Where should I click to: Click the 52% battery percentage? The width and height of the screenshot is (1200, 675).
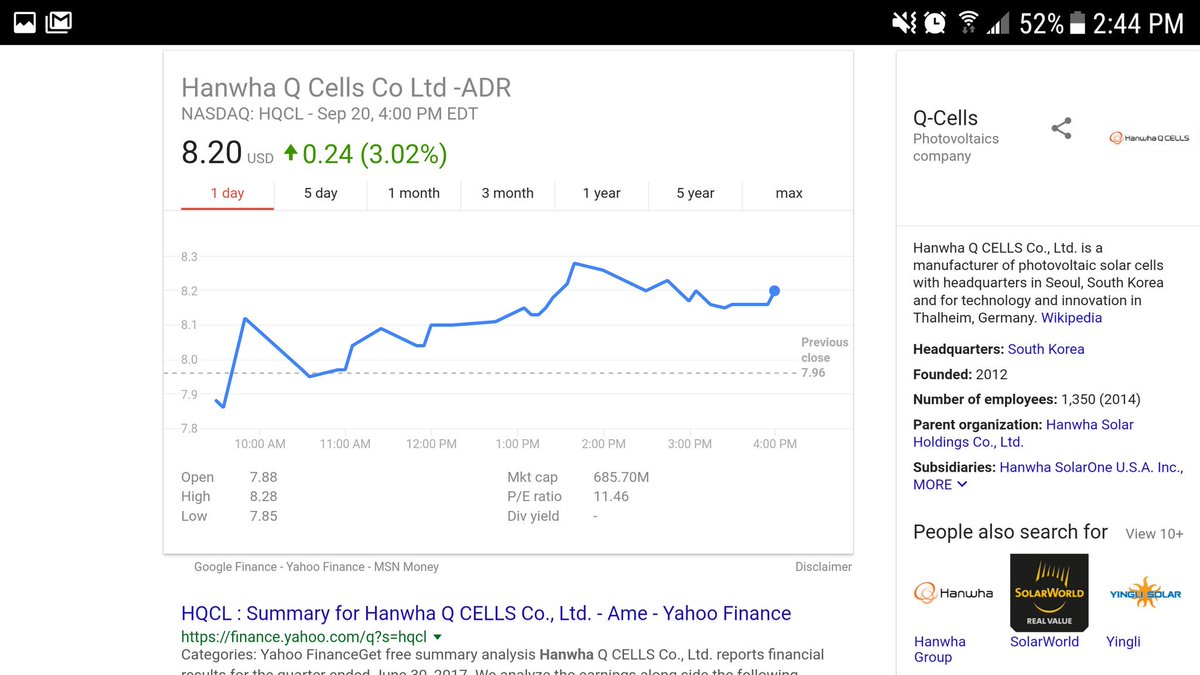(1041, 23)
